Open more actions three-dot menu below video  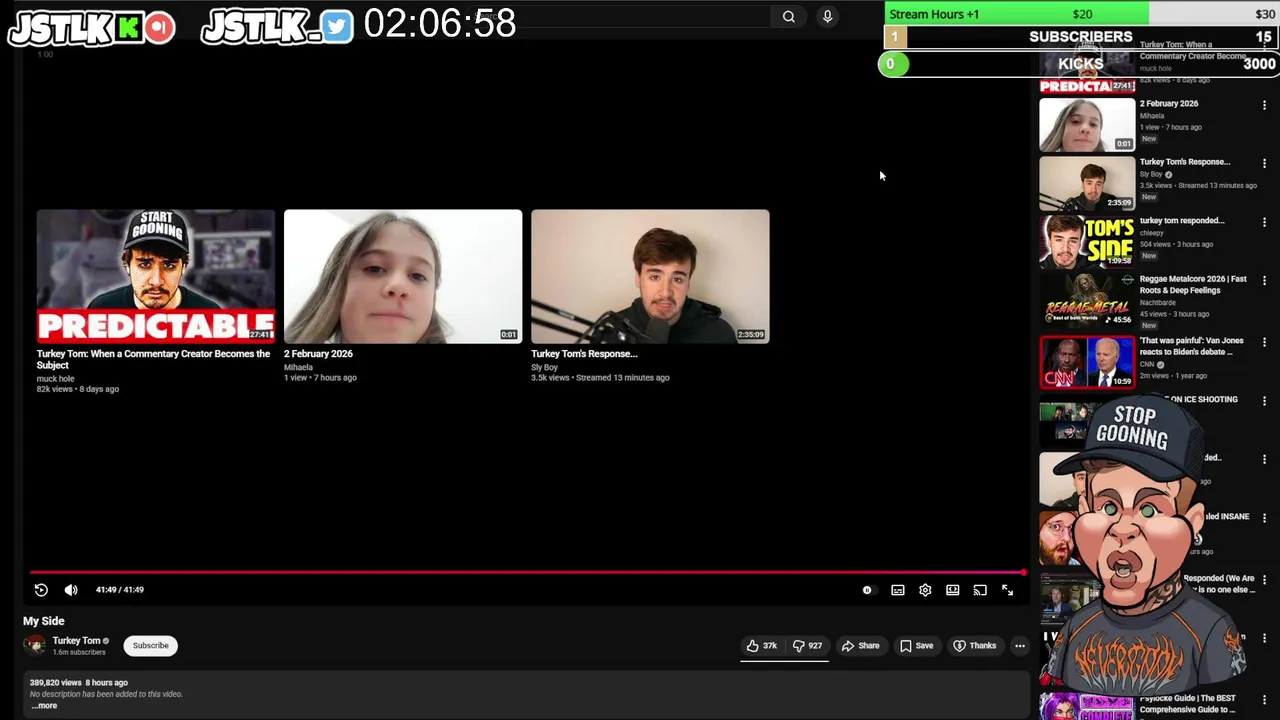point(1020,646)
